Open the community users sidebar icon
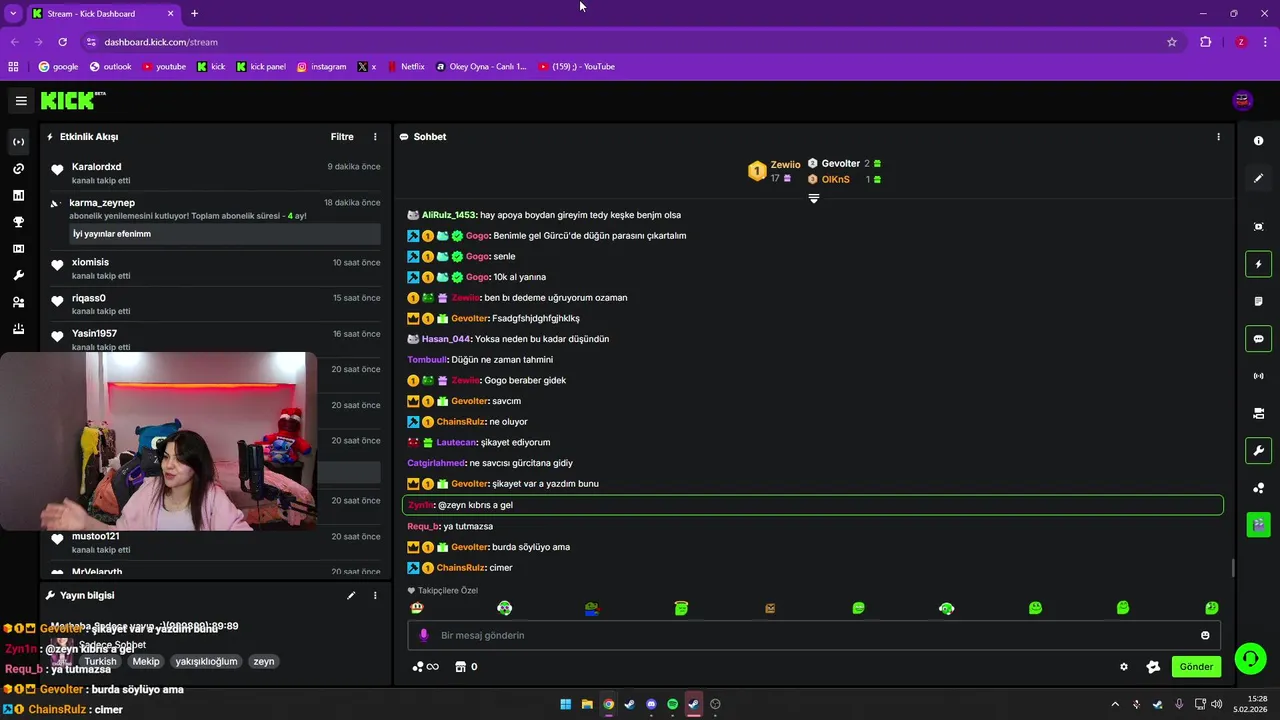Screen dimensions: 1280x720 pos(18,302)
